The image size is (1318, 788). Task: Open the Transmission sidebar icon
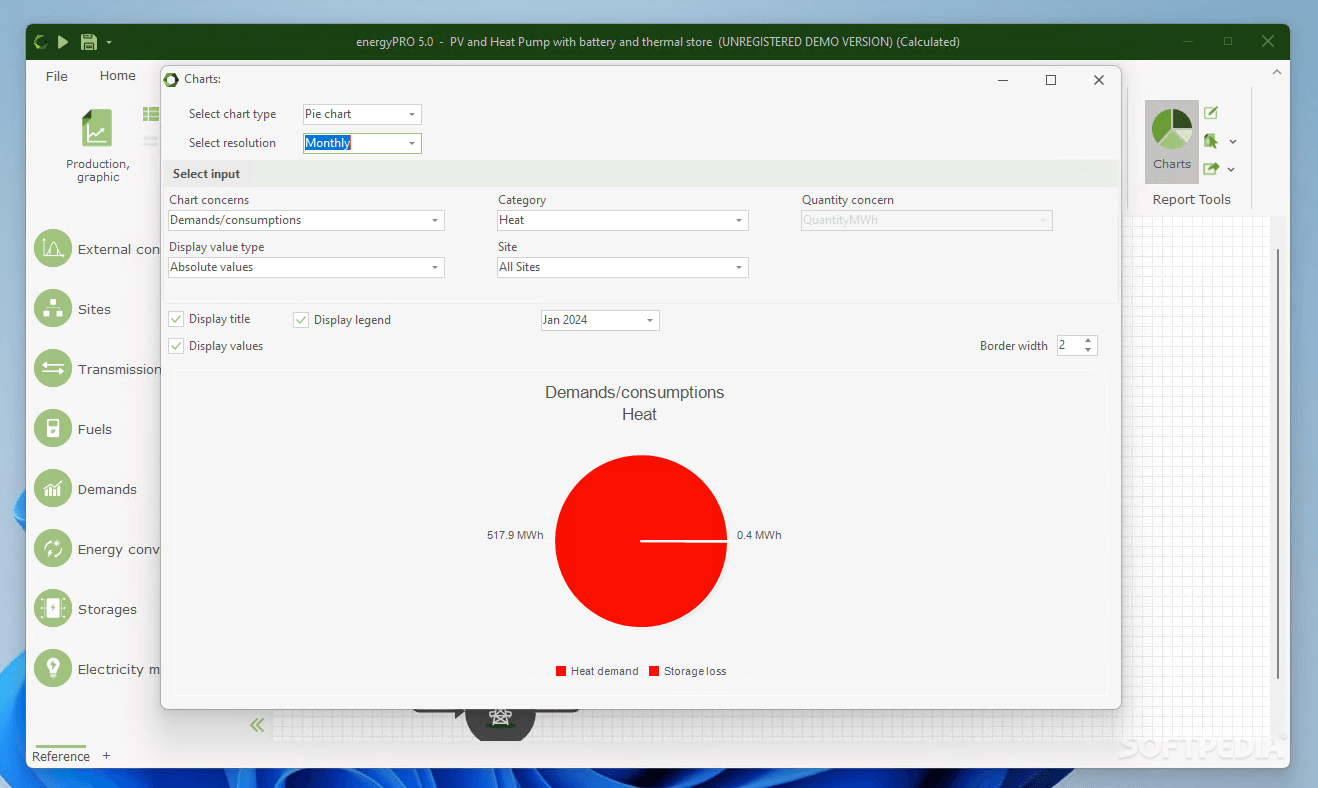click(x=53, y=368)
